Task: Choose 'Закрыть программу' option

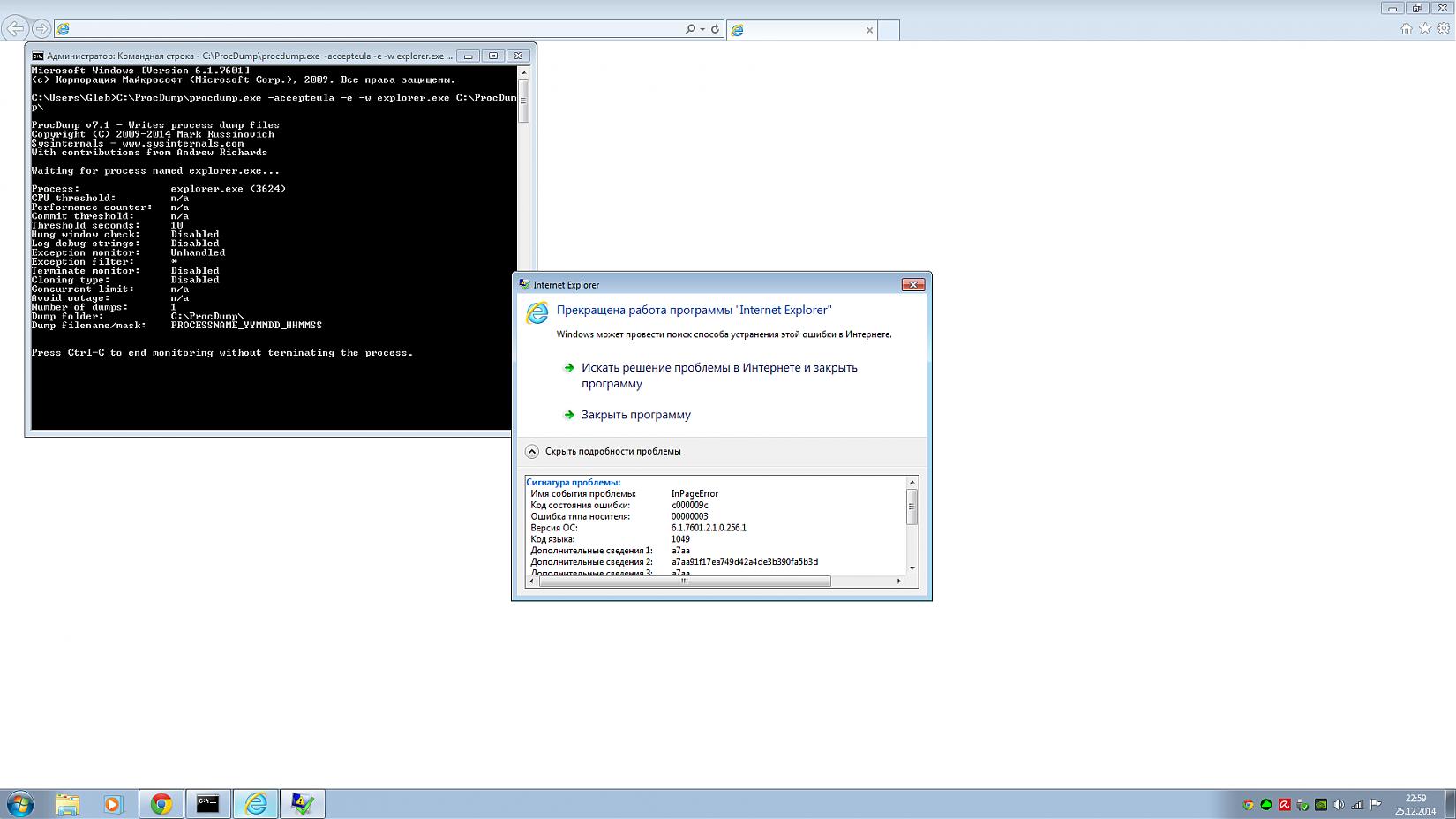Action: (635, 415)
